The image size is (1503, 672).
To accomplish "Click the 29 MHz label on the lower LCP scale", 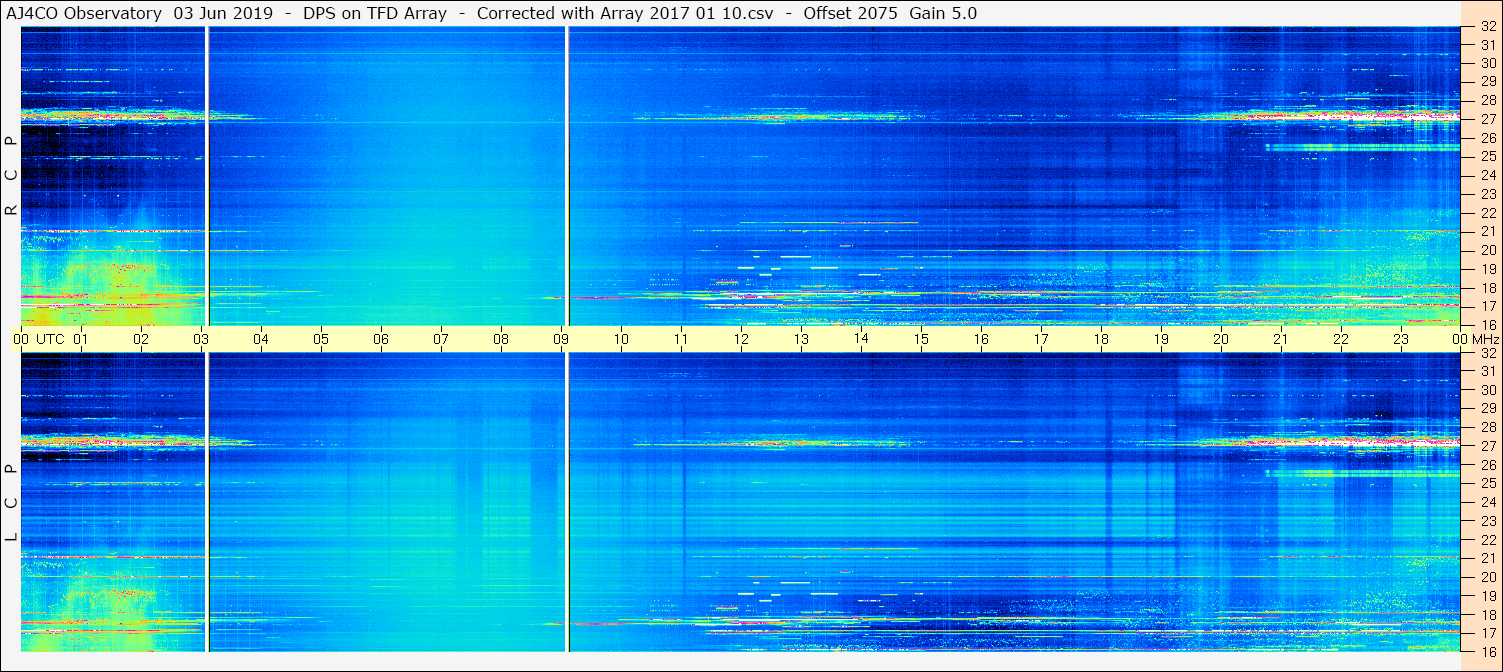I will tap(1488, 409).
